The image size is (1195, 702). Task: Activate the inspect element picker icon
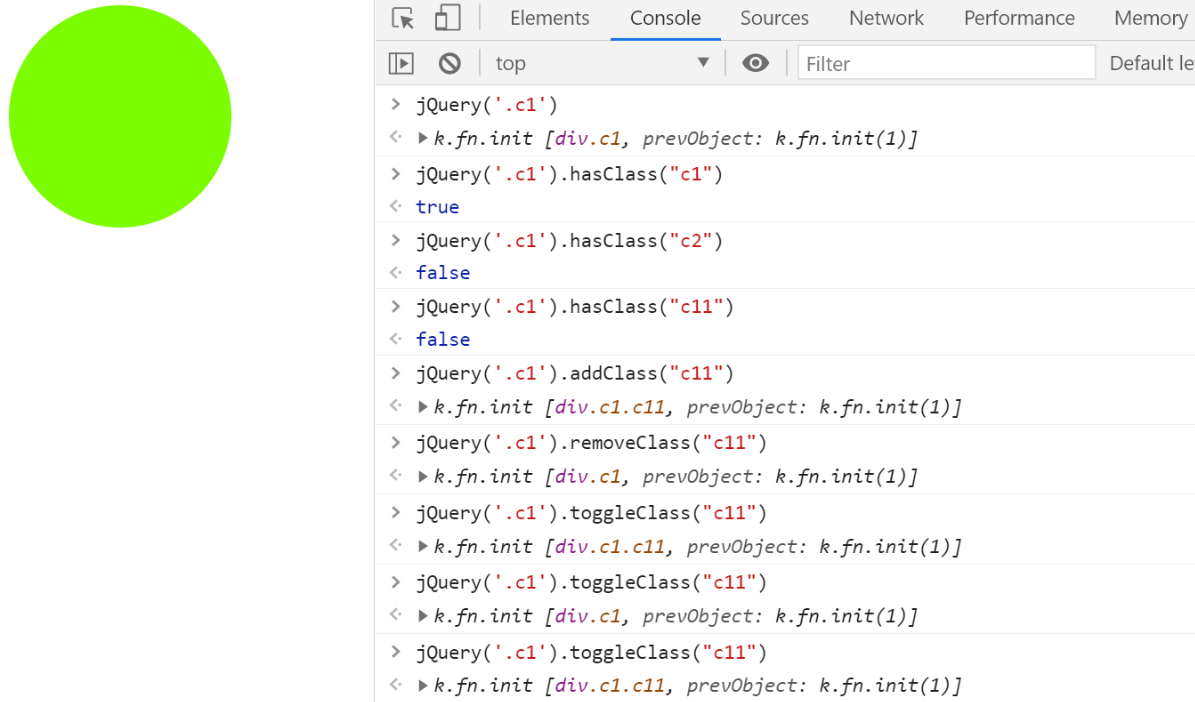pyautogui.click(x=402, y=18)
